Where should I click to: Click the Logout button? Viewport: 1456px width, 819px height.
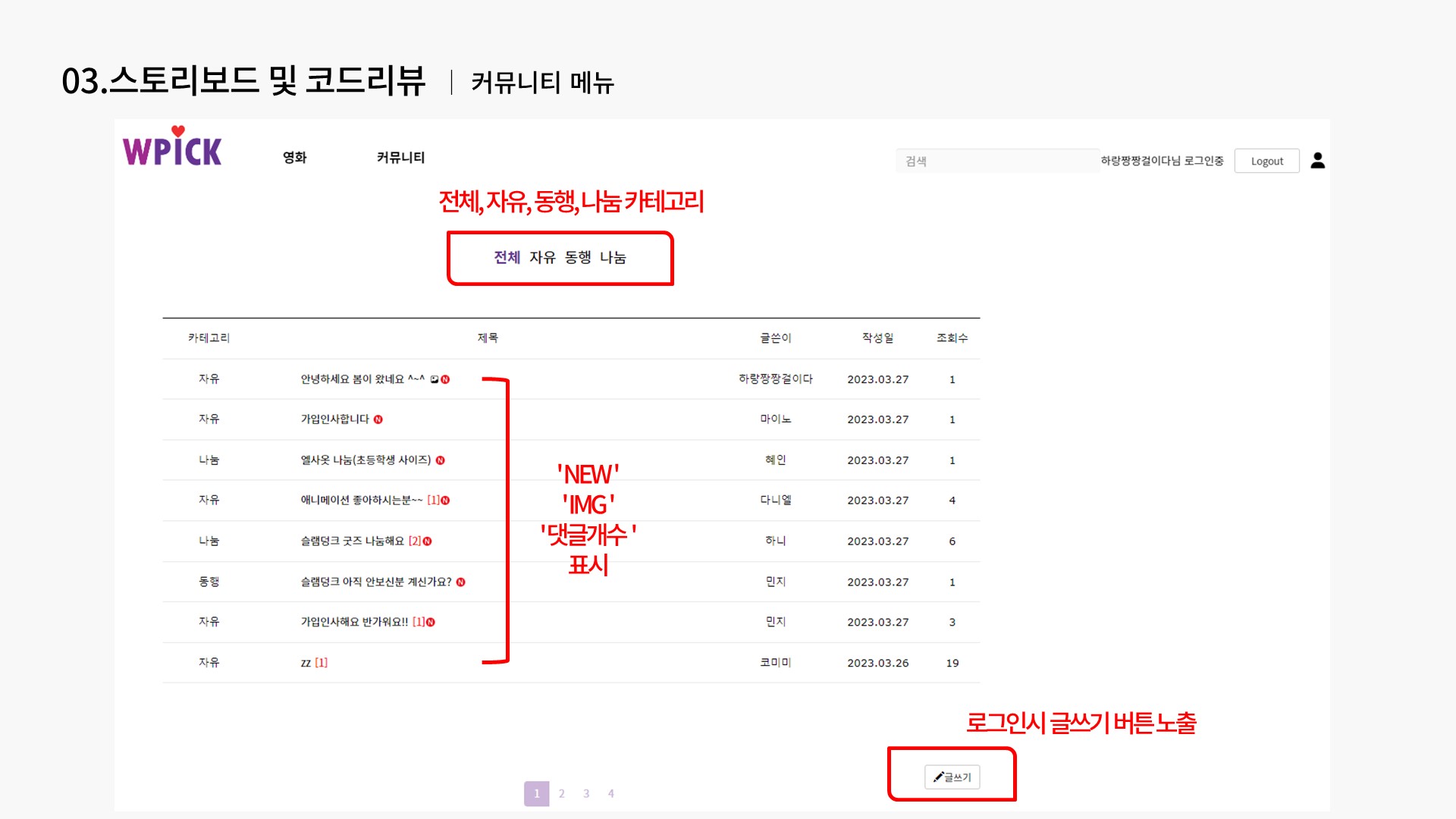[1266, 160]
